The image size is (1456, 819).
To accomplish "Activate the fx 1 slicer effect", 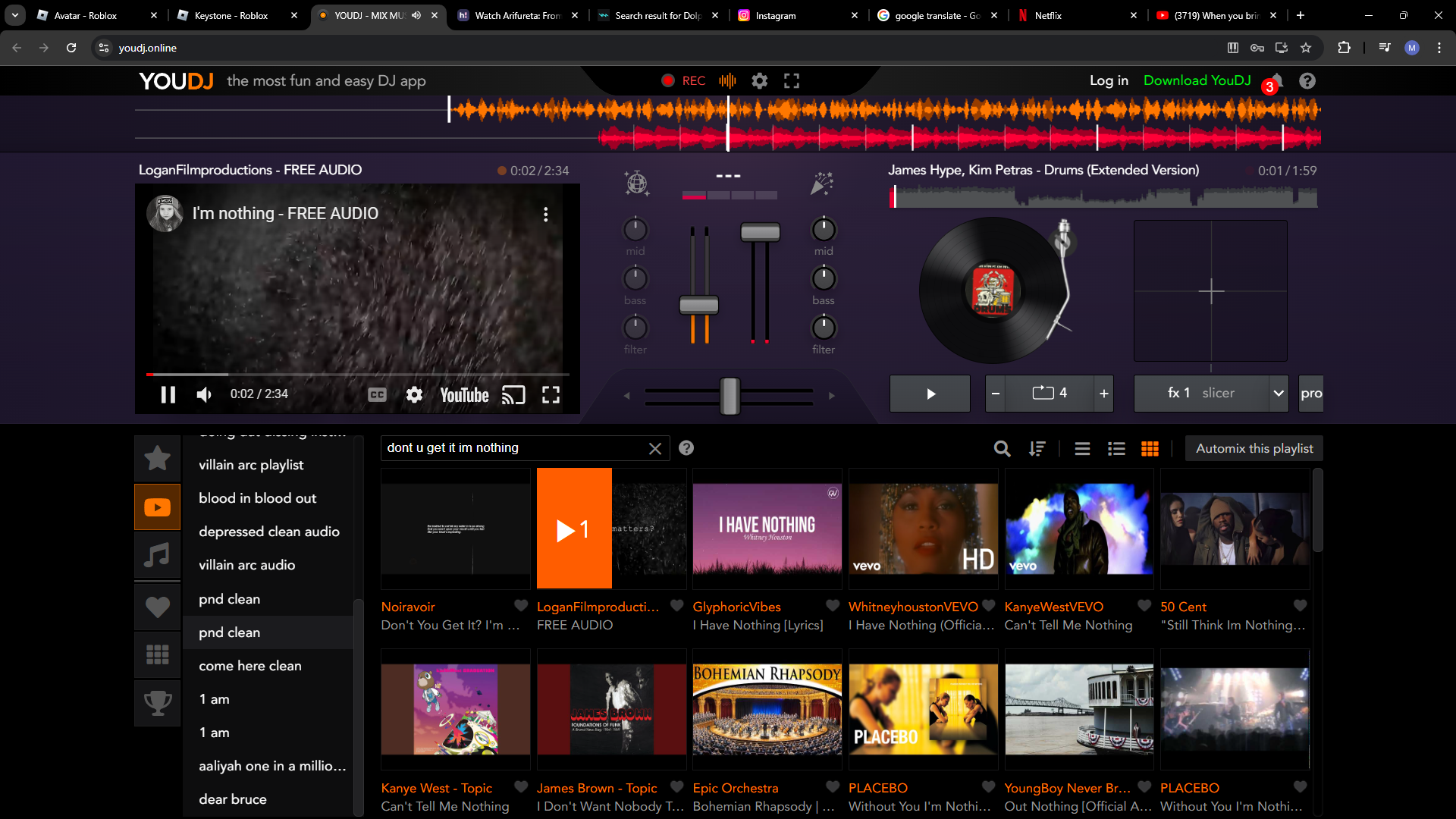I will click(x=1201, y=394).
